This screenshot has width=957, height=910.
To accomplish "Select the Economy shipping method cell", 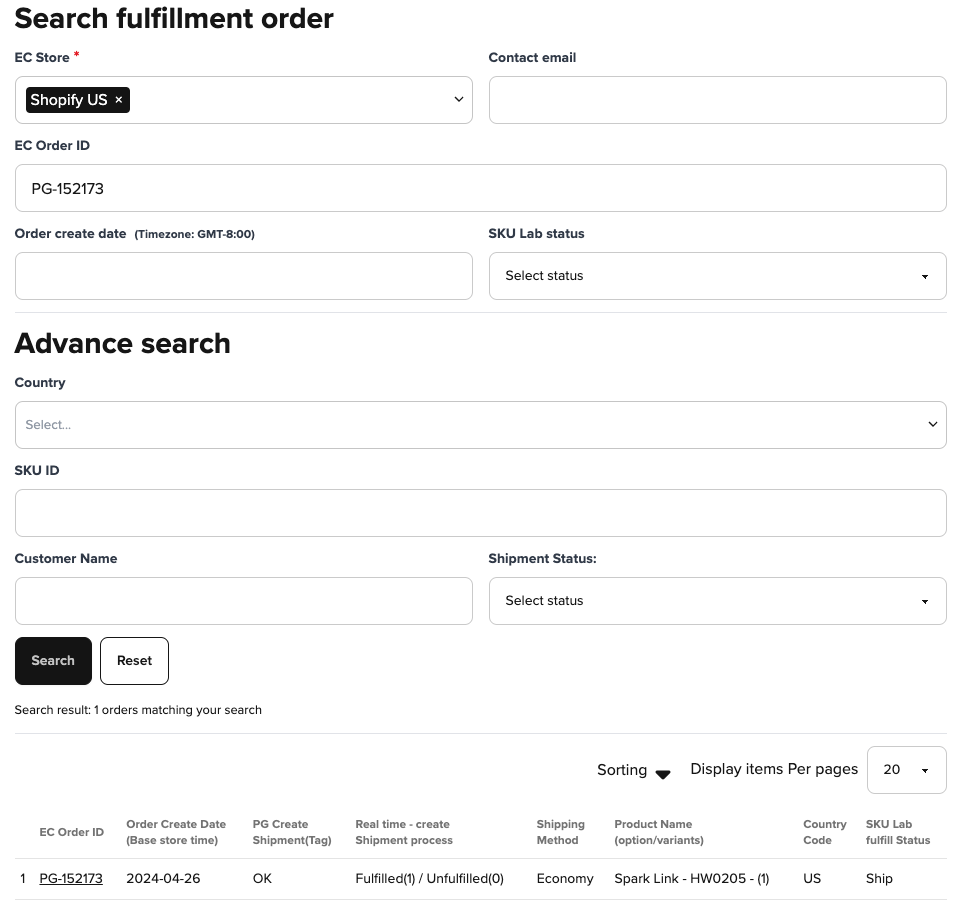I will [x=565, y=878].
